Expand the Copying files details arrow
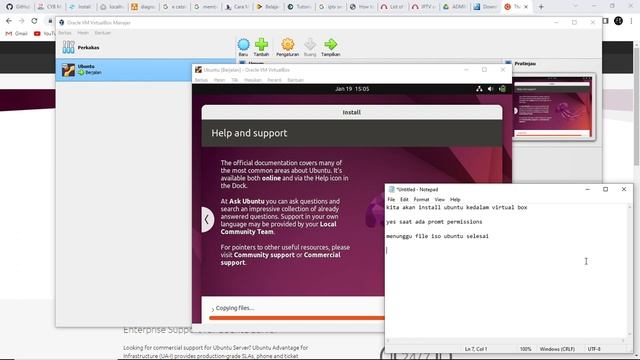 [213, 309]
